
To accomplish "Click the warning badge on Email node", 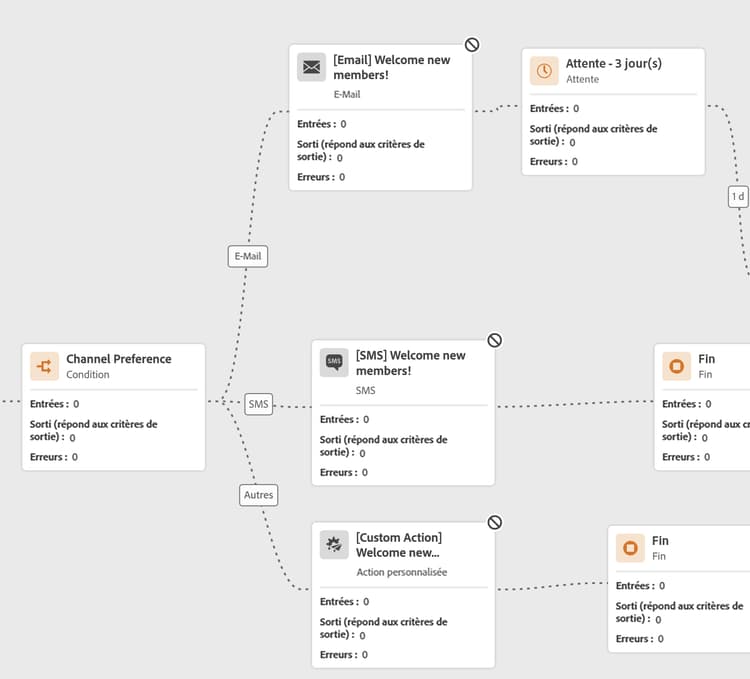I will [x=472, y=44].
